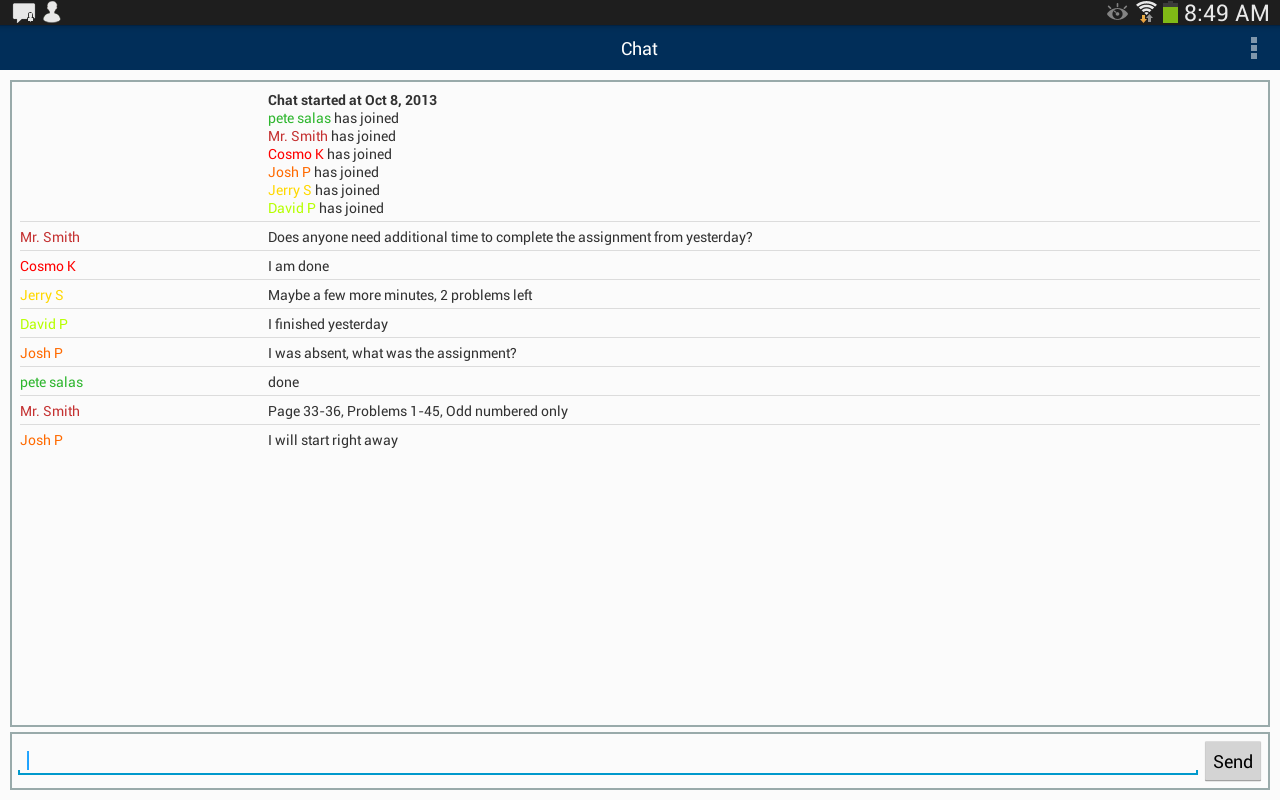1280x800 pixels.
Task: Focus the message input field
Action: (x=608, y=761)
